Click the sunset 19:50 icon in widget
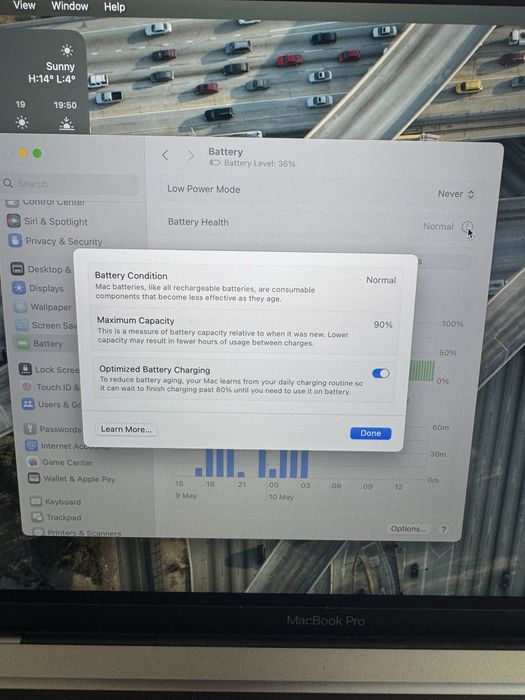 coord(67,124)
